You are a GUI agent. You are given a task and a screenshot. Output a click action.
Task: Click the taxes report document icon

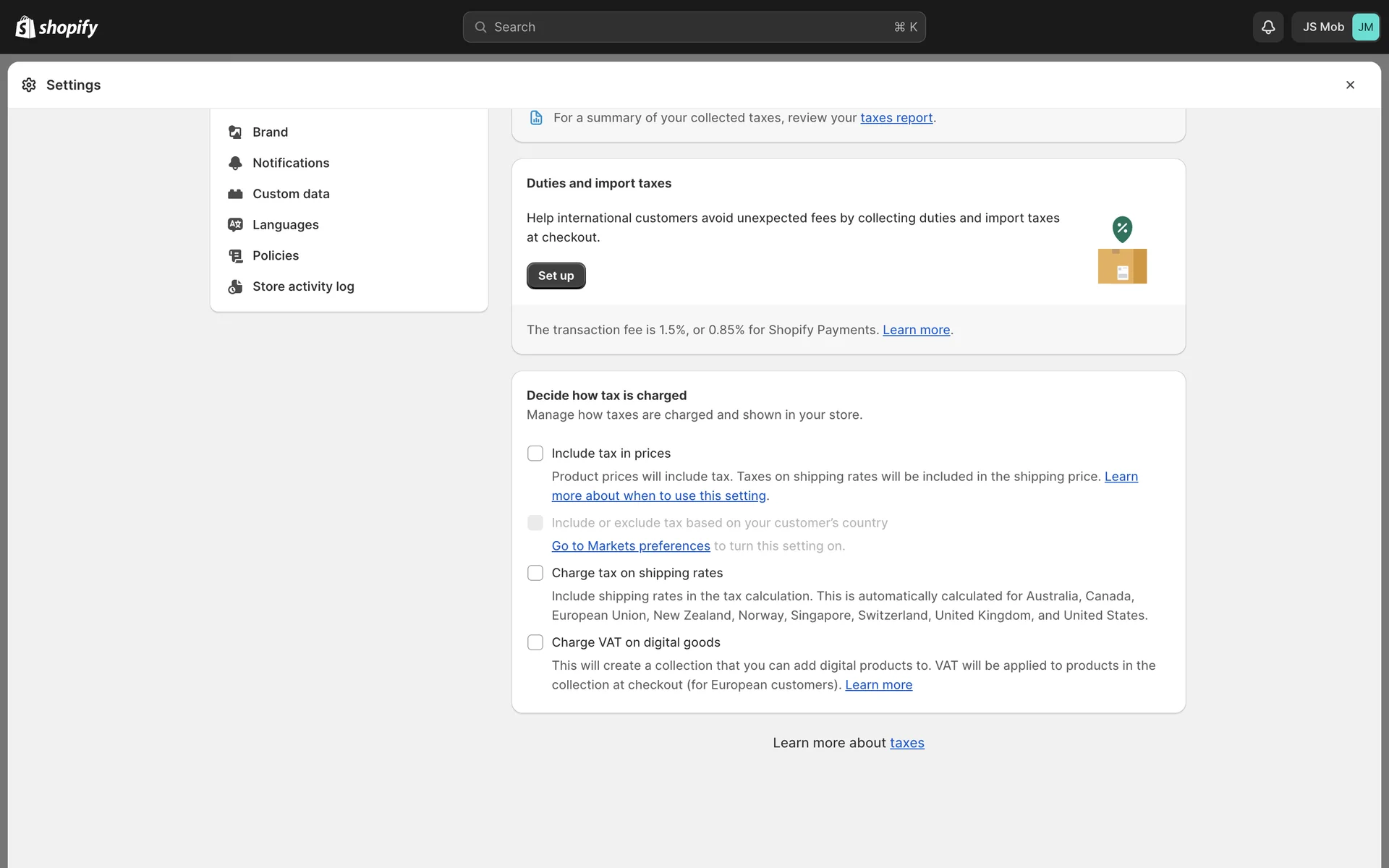(536, 118)
